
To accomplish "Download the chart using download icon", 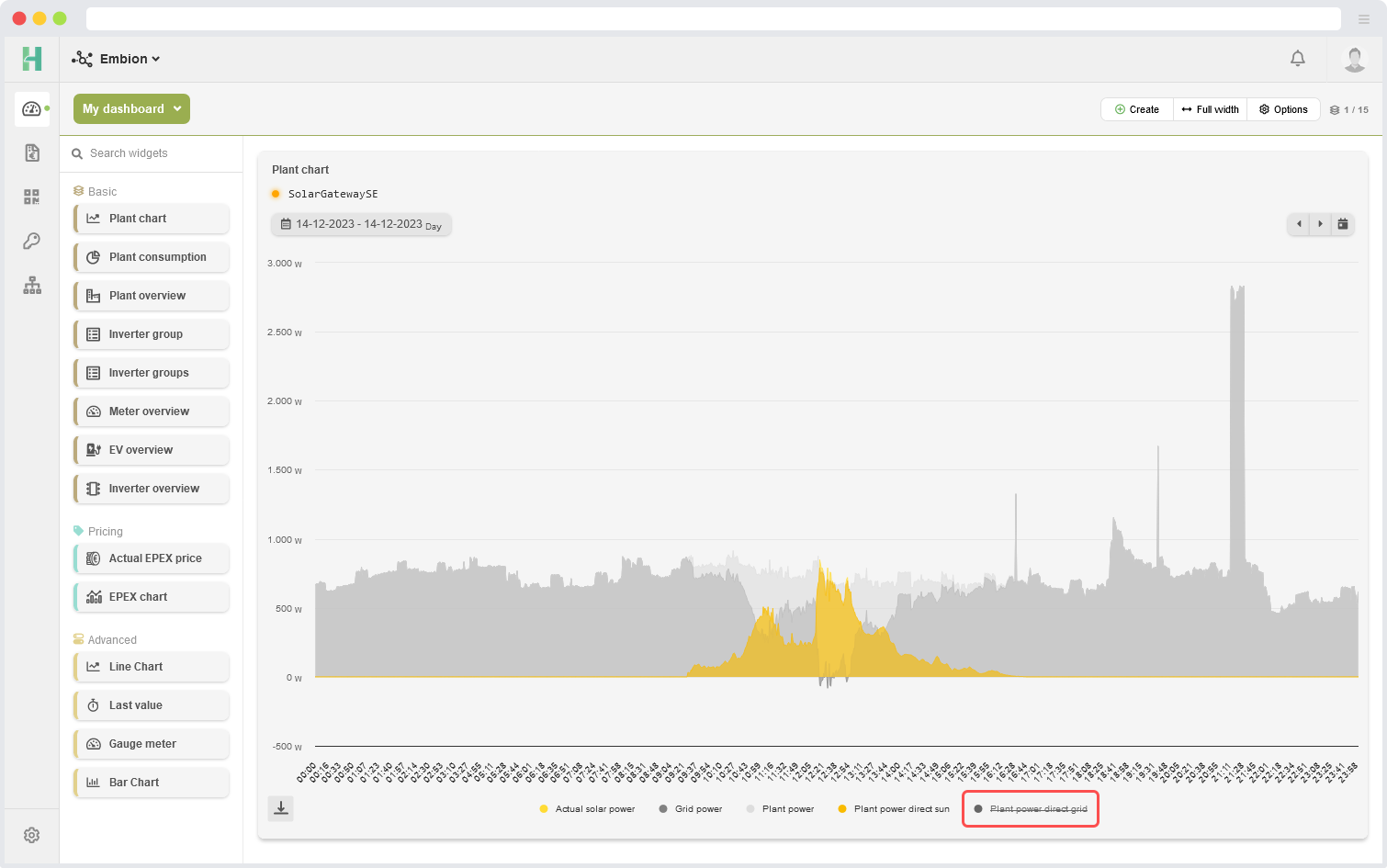I will 281,808.
